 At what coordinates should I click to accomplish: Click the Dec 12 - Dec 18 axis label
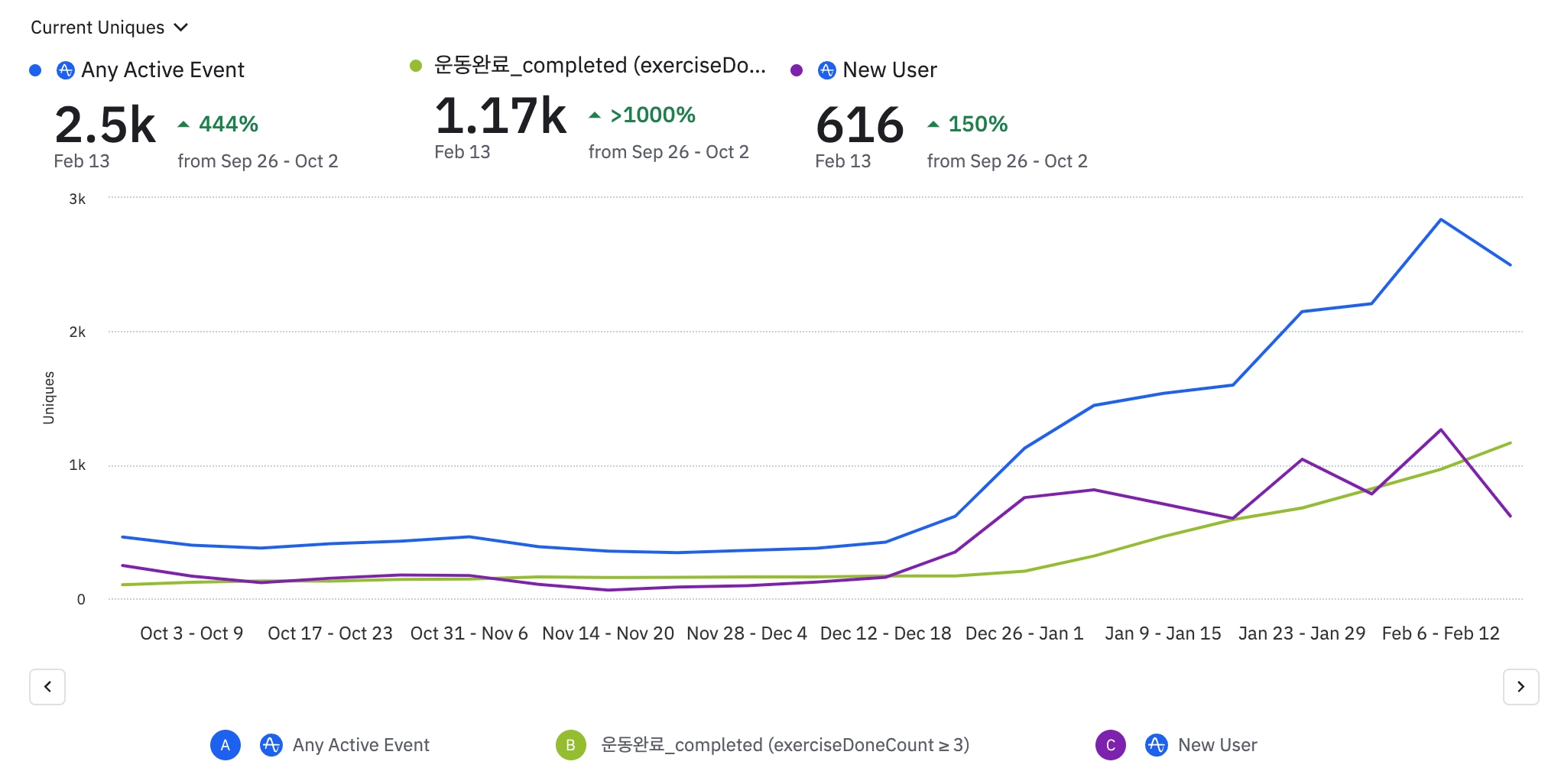(885, 633)
